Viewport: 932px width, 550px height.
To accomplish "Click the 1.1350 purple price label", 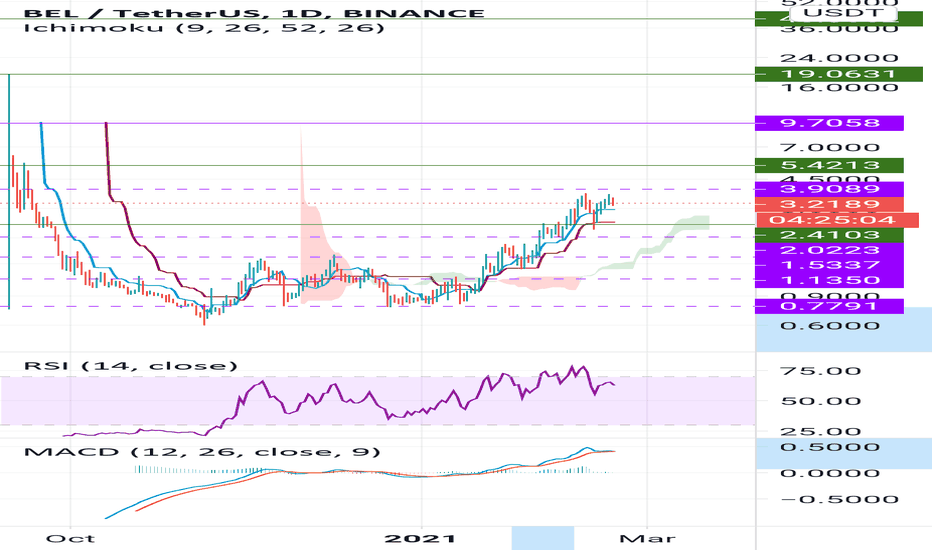I will [829, 280].
